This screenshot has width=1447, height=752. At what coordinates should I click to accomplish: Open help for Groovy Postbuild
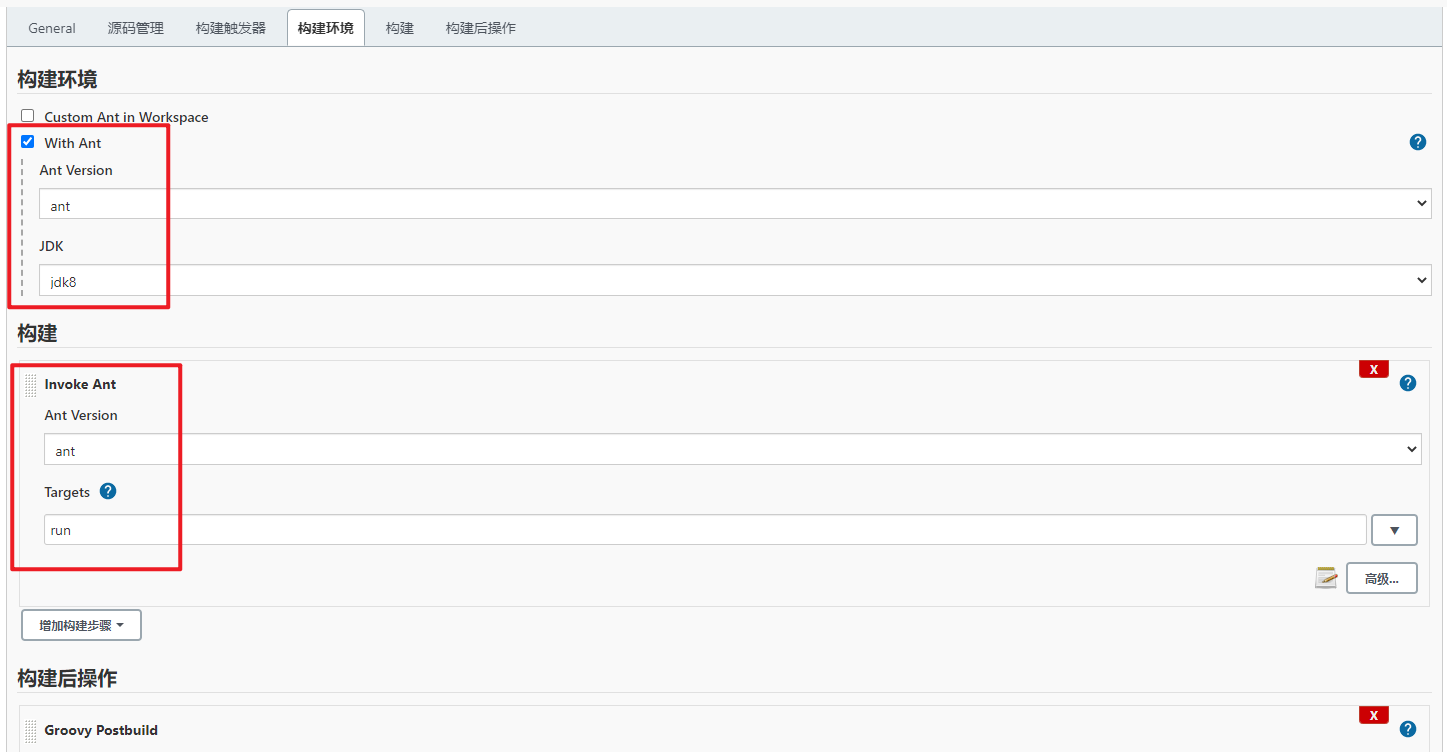click(1408, 729)
